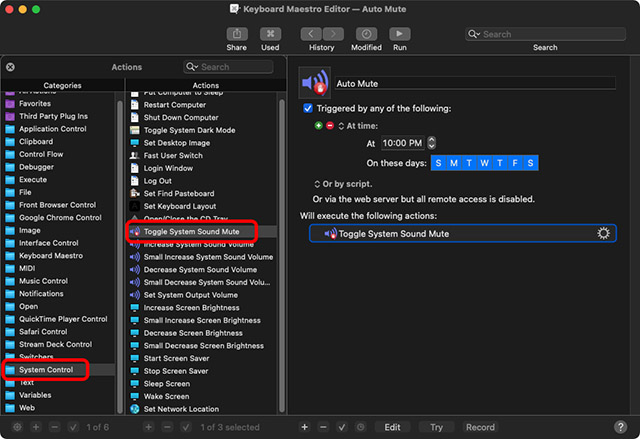Viewport: 640px width, 439px height.
Task: Uncheck Triggered by any of the following
Action: click(308, 108)
